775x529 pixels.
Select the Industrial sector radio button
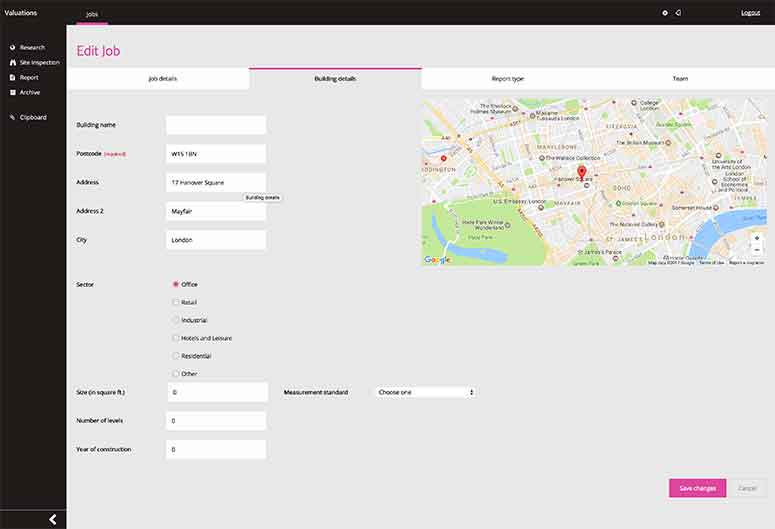tap(175, 320)
